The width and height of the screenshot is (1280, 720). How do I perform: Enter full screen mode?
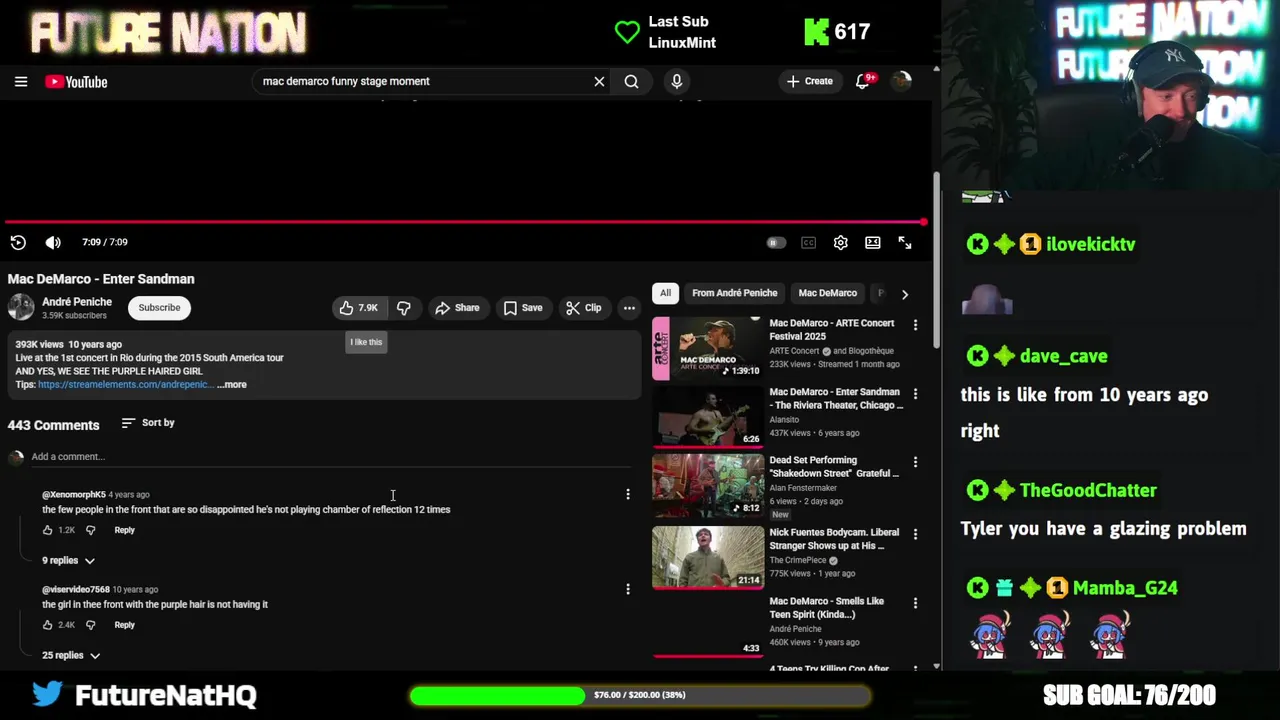tap(905, 243)
